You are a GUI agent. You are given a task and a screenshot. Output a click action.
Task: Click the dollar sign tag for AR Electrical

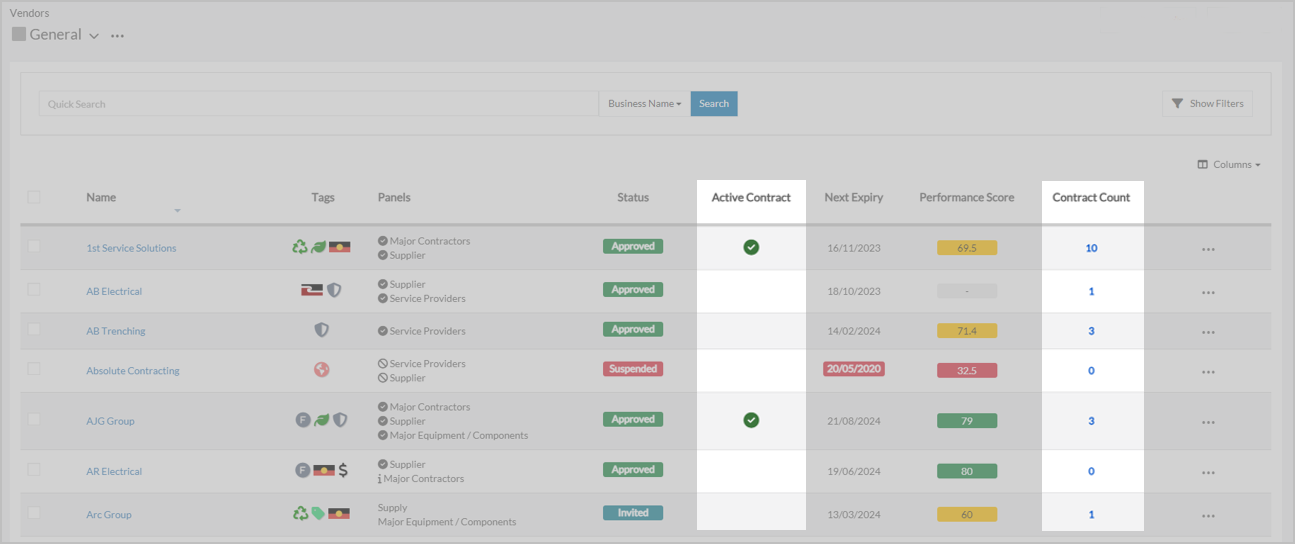point(343,470)
